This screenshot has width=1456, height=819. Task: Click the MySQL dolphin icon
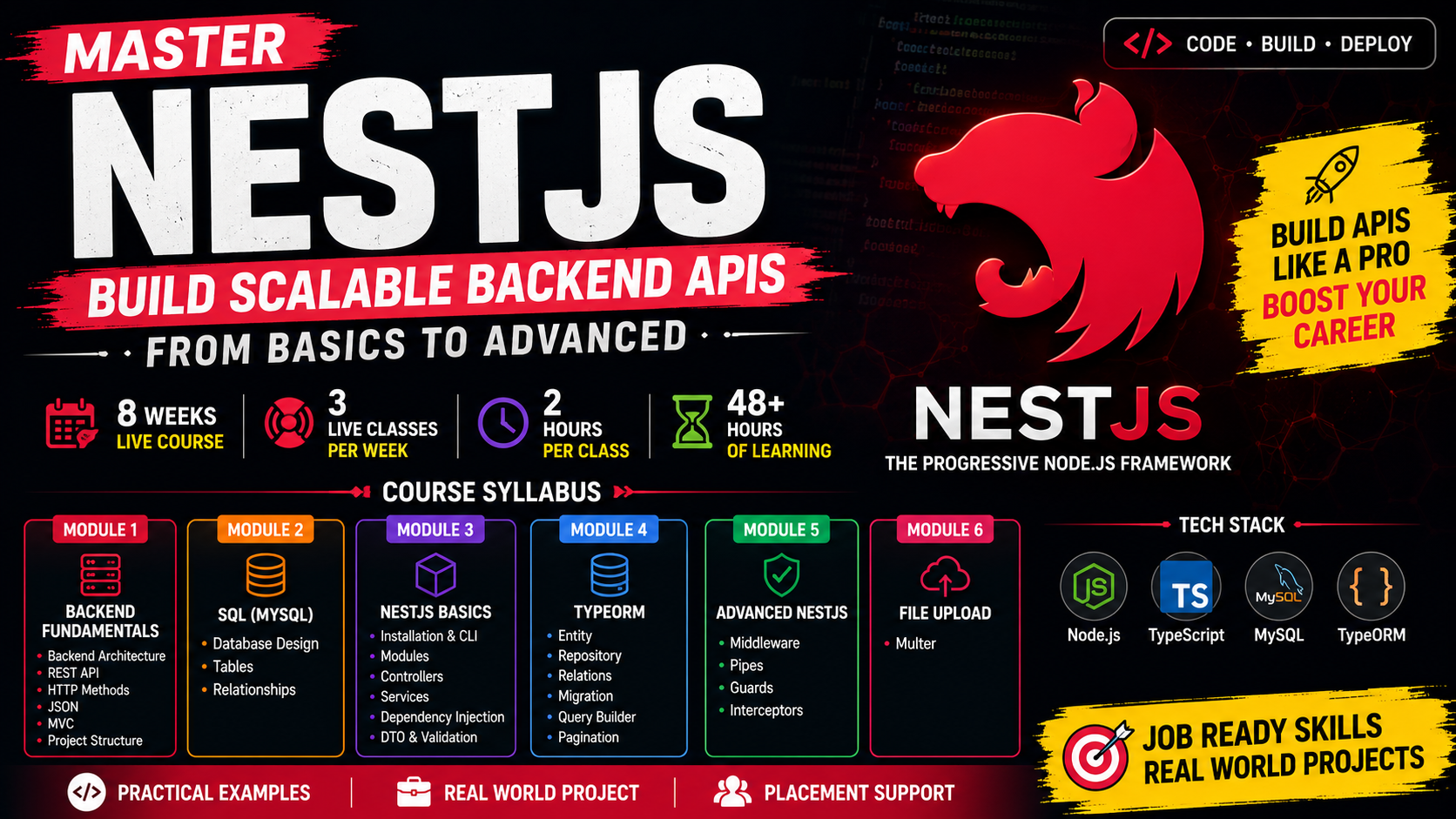pyautogui.click(x=1278, y=587)
